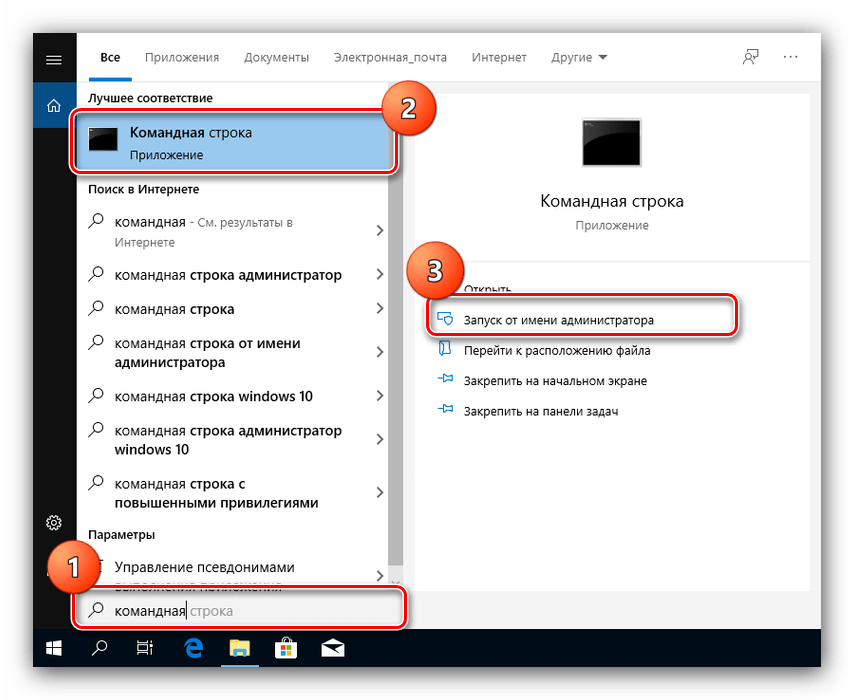
Task: Open the Settings gear icon
Action: (x=54, y=522)
